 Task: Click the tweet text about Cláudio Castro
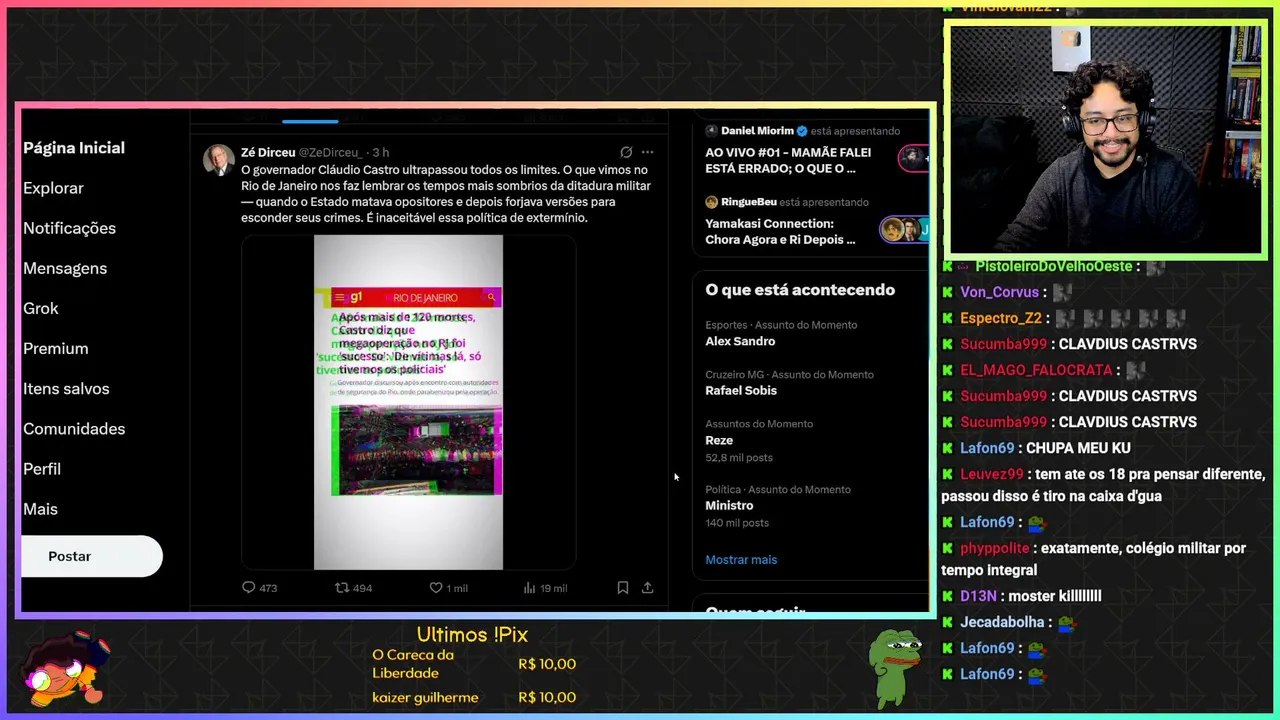click(x=446, y=194)
